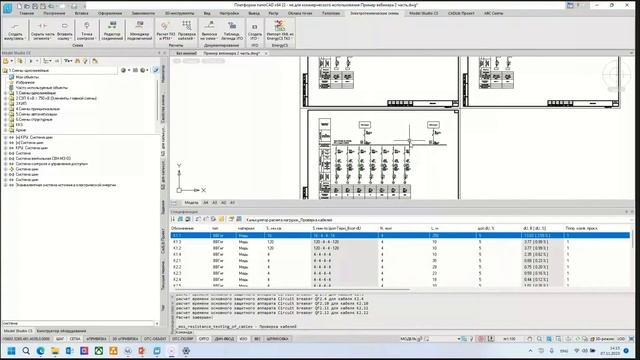The width and height of the screenshot is (640, 360).
Task: Toggle ШТРИХОВКА in status bar
Action: coord(278,339)
